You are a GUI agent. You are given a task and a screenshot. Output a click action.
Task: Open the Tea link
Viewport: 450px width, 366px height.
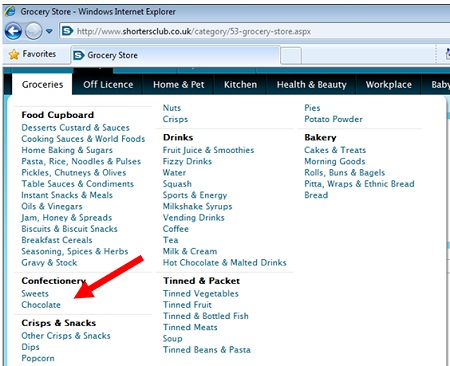170,240
